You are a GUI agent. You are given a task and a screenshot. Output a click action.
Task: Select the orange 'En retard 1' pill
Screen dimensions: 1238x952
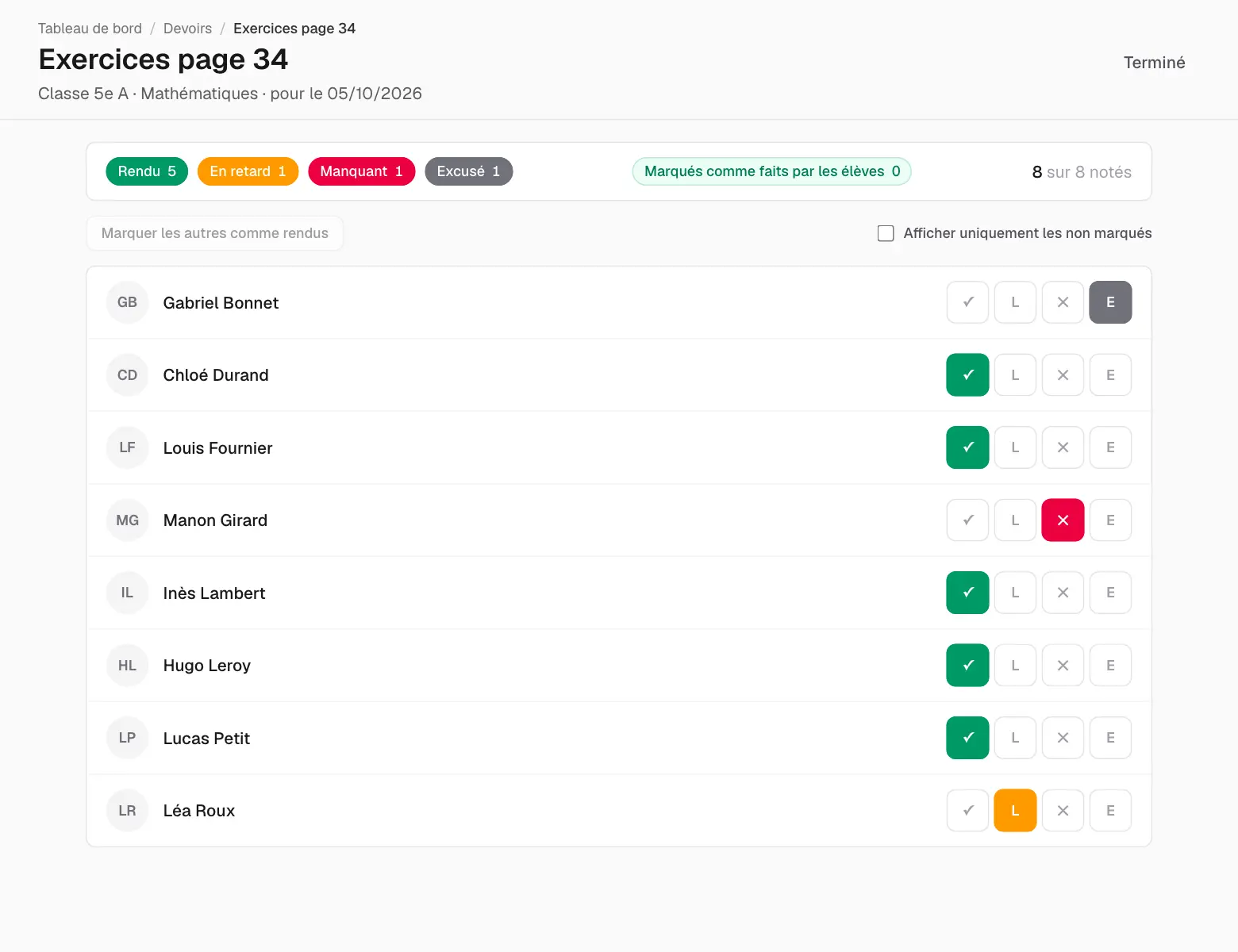pyautogui.click(x=248, y=171)
